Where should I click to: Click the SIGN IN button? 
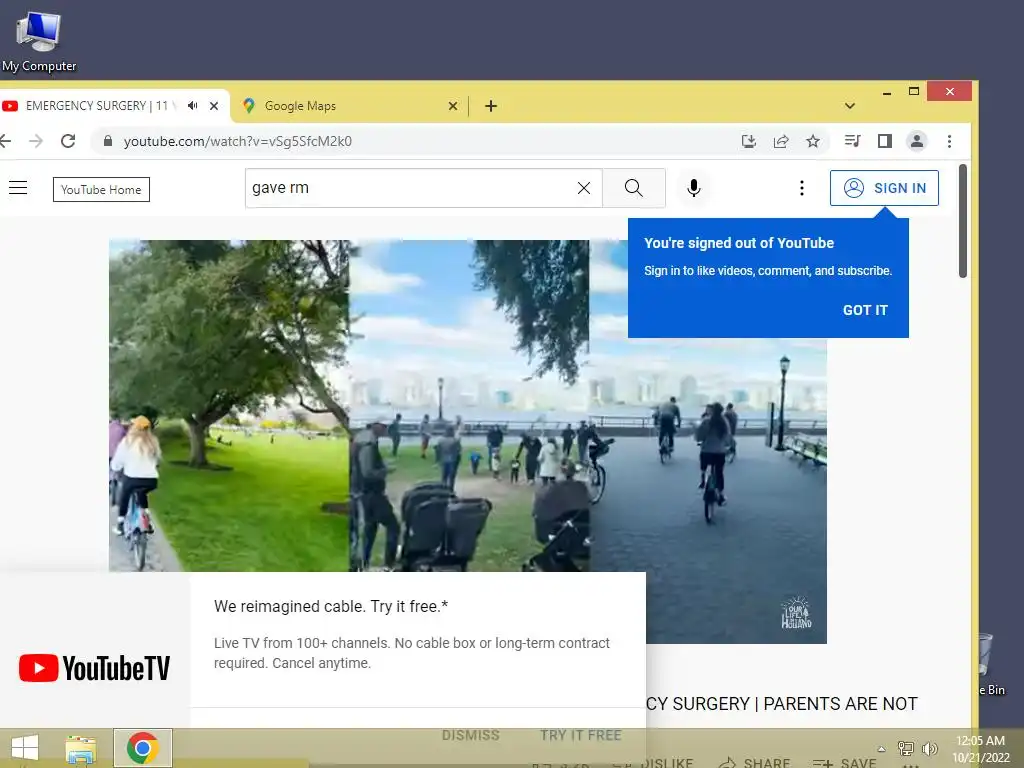pyautogui.click(x=884, y=188)
